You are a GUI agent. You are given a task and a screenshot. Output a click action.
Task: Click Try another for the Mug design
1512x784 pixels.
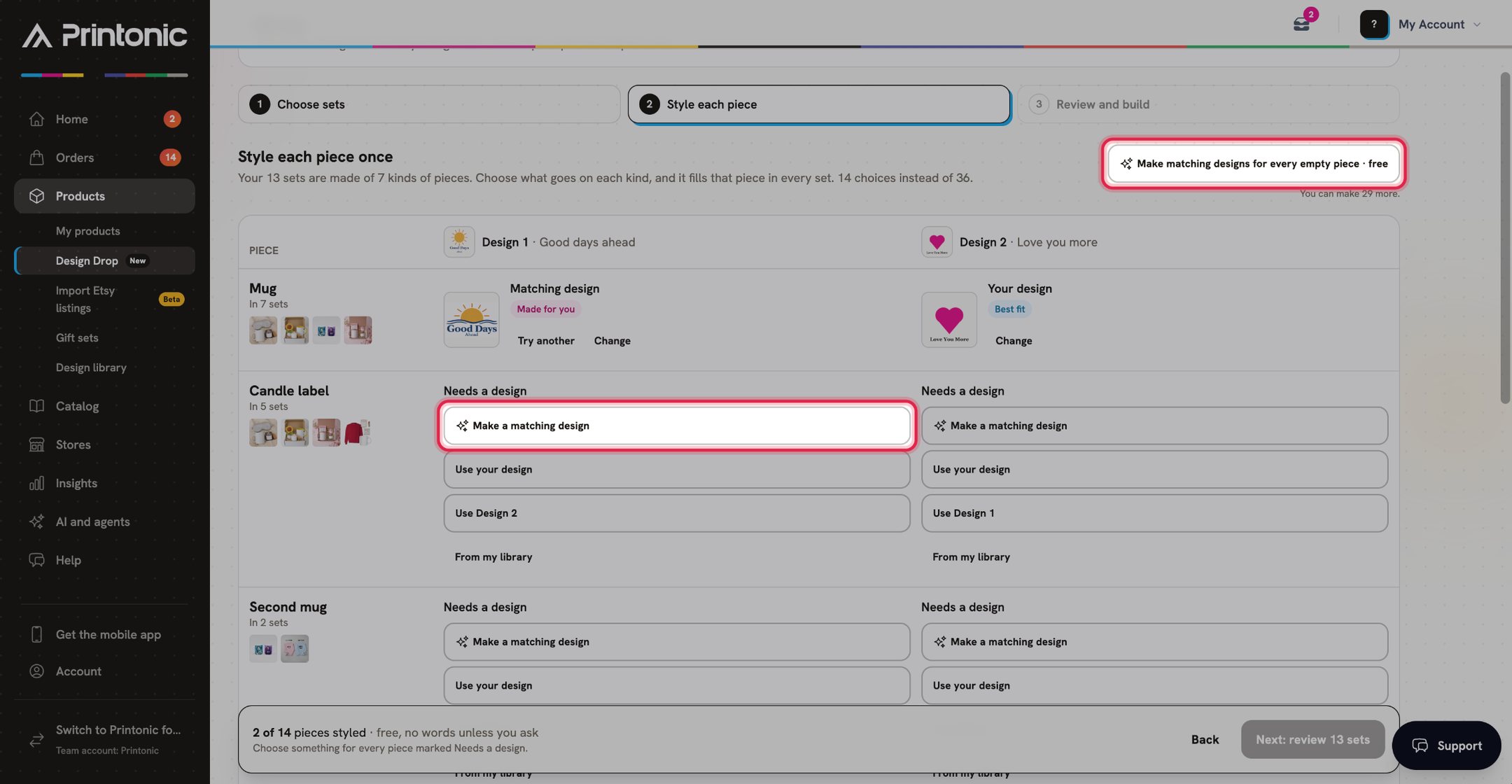coord(546,341)
